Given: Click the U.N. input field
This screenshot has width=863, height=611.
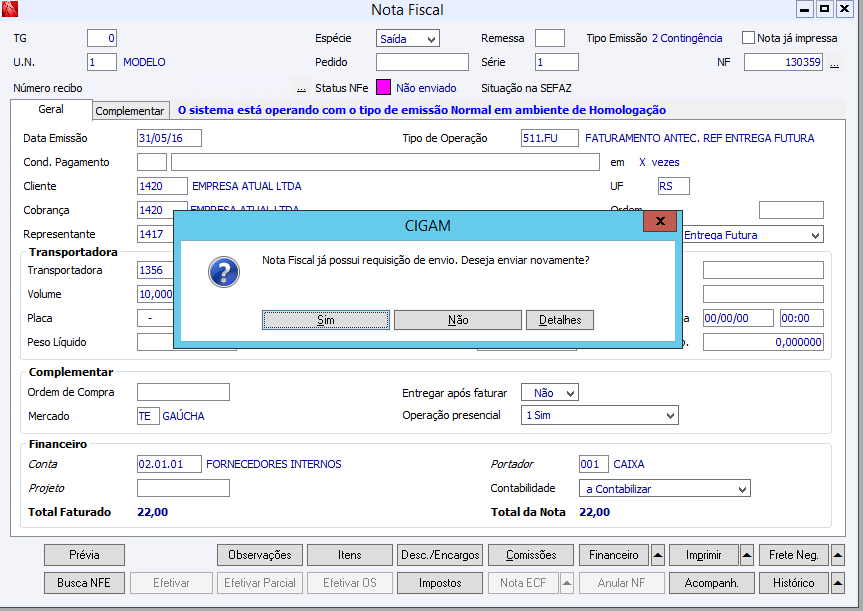Looking at the screenshot, I should pyautogui.click(x=102, y=62).
